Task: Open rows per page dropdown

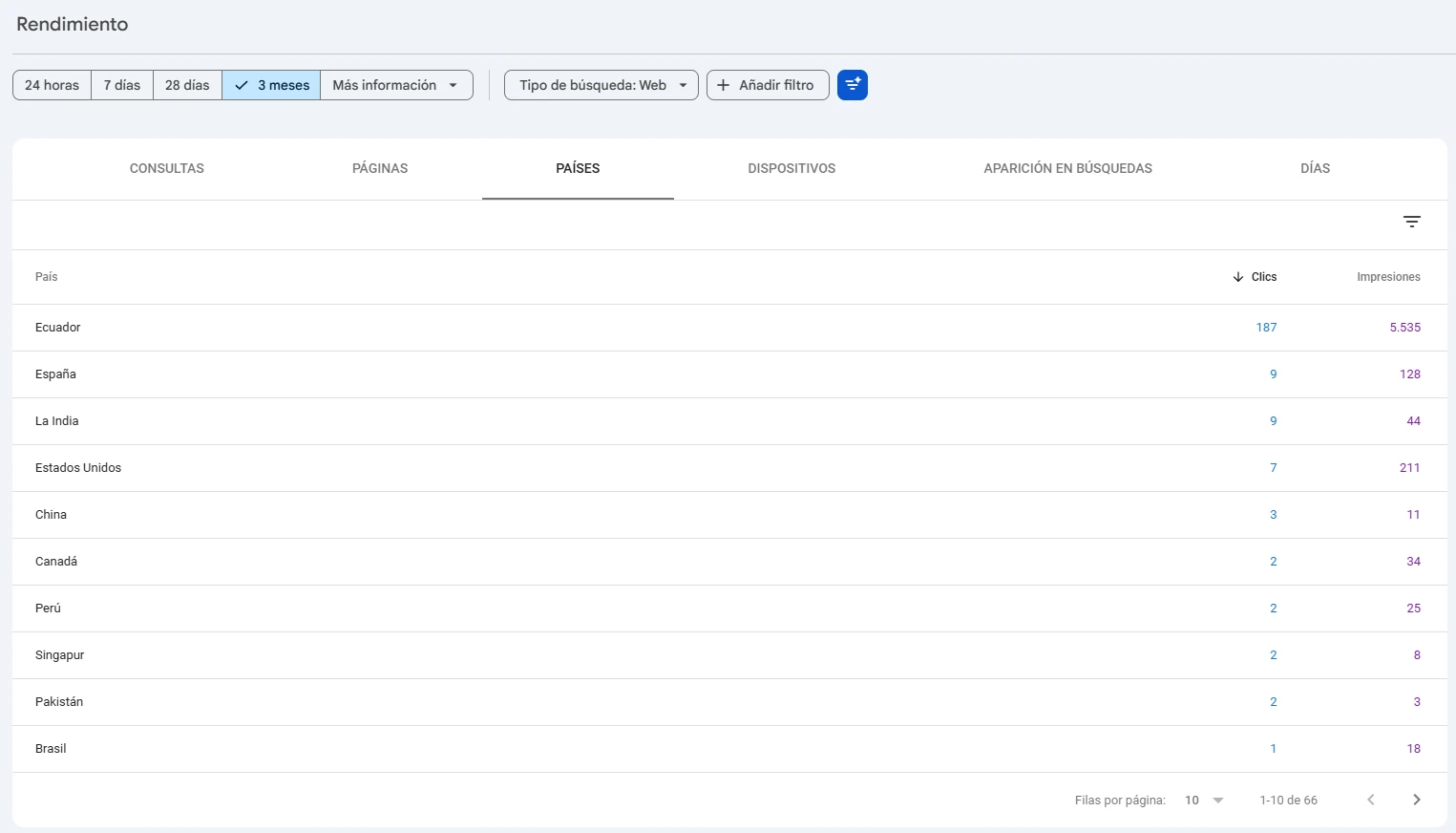Action: (1204, 801)
